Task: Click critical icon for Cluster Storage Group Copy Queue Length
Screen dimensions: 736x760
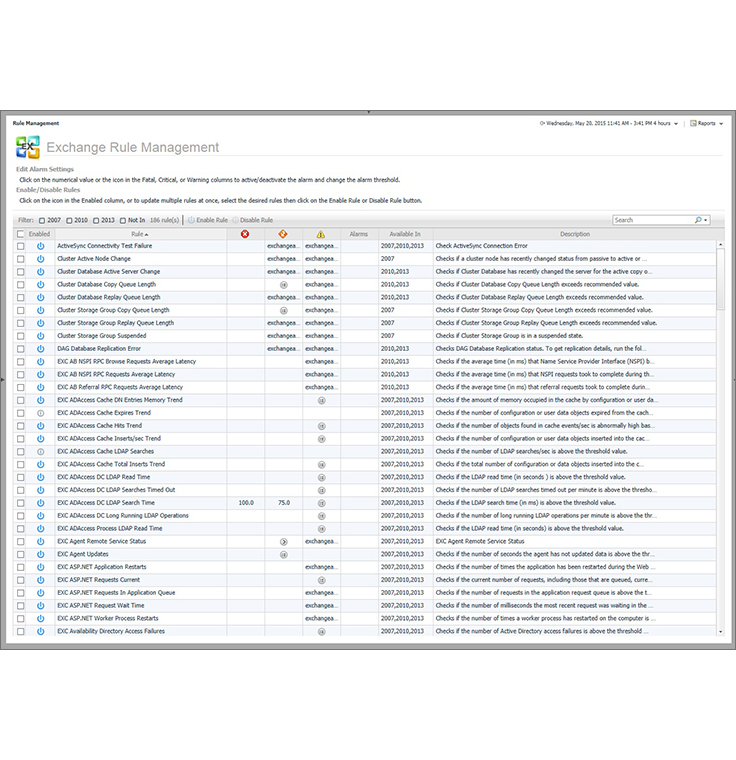Action: coord(284,311)
